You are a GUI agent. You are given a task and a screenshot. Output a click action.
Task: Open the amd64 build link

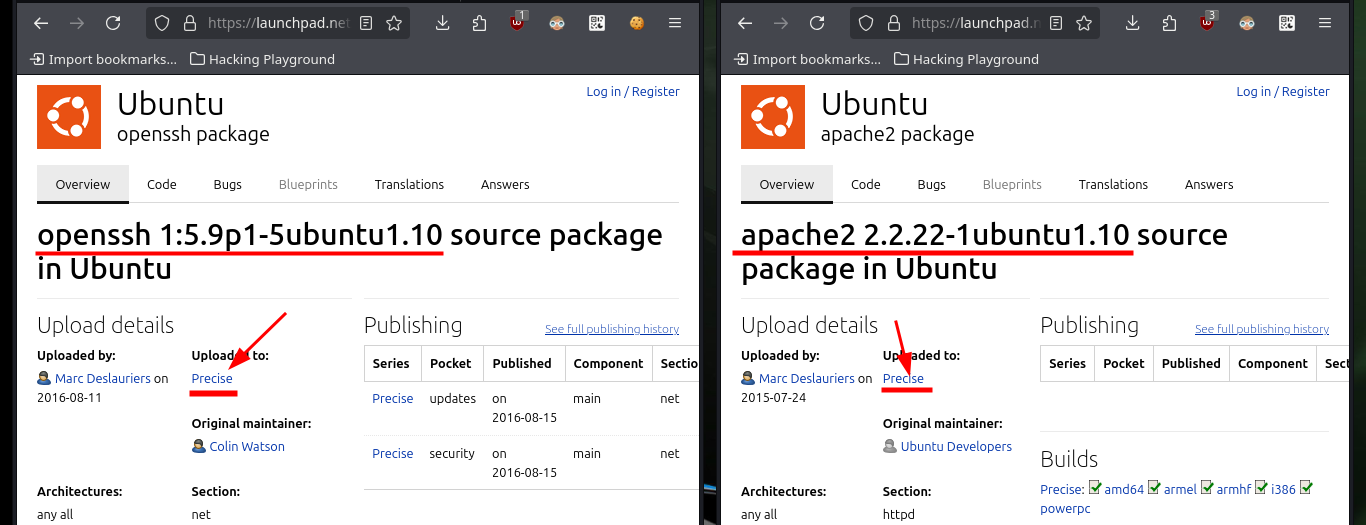point(1124,489)
